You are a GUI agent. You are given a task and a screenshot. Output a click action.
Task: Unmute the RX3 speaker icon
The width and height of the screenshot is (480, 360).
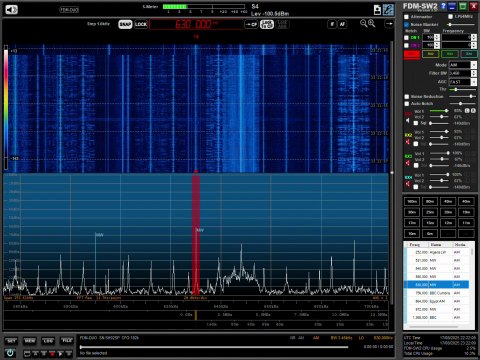(x=408, y=163)
